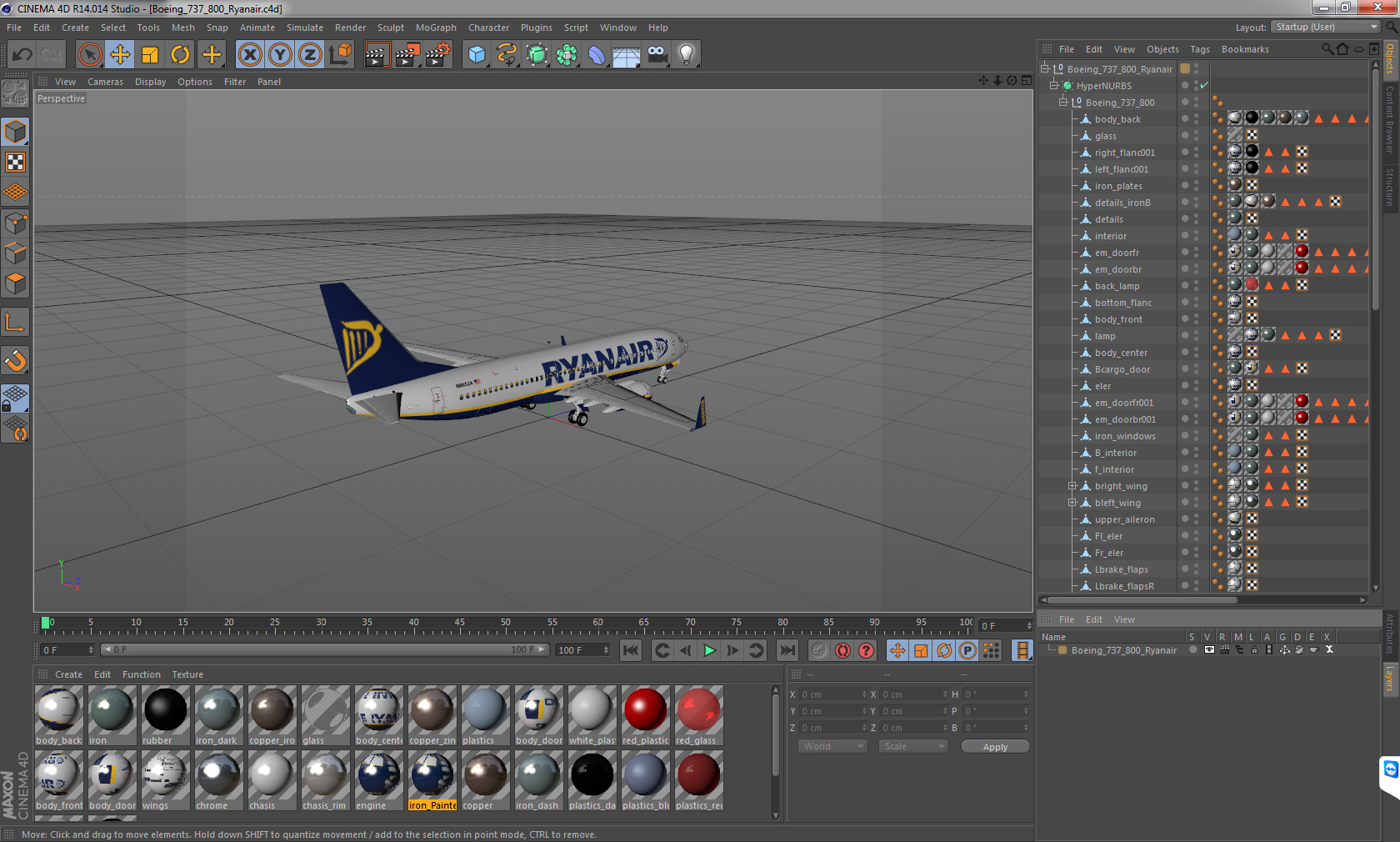Open the Objects manager Tags menu
The width and height of the screenshot is (1400, 842).
click(x=1200, y=49)
